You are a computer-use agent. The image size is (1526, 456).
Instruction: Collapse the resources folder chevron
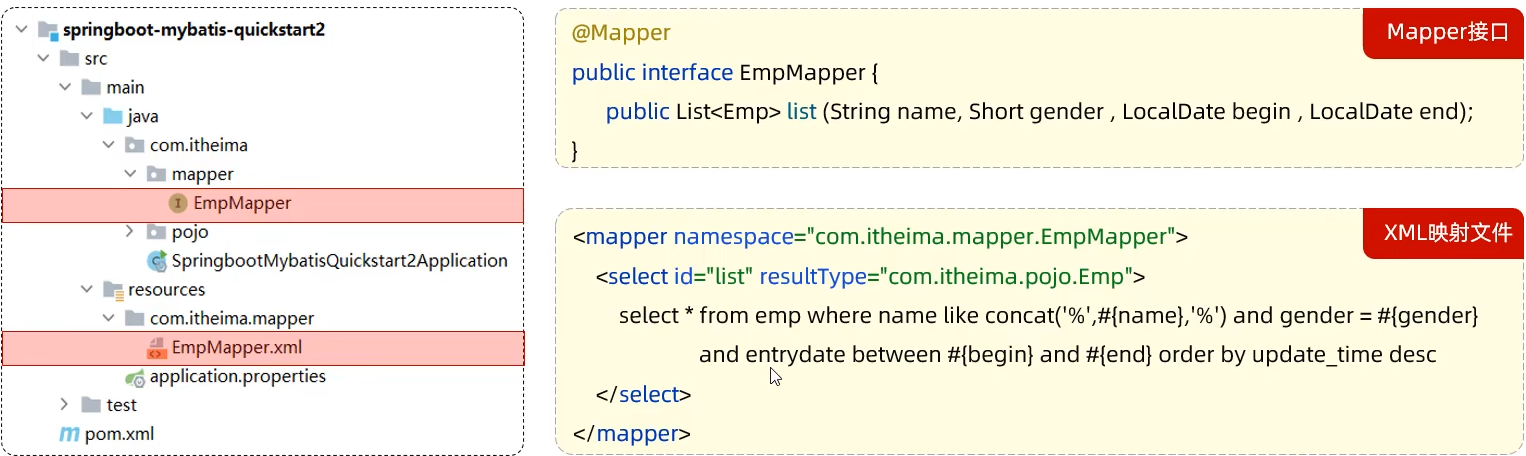(87, 290)
